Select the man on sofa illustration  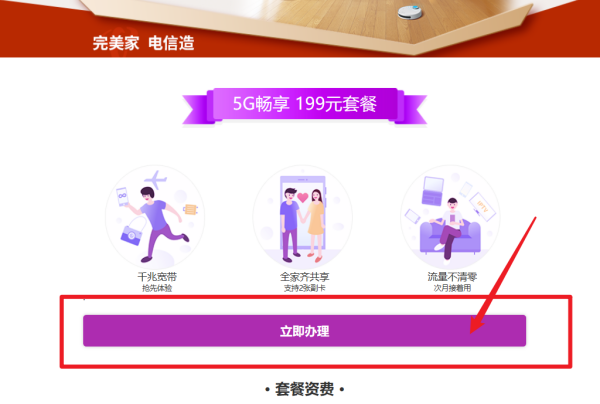[450, 217]
